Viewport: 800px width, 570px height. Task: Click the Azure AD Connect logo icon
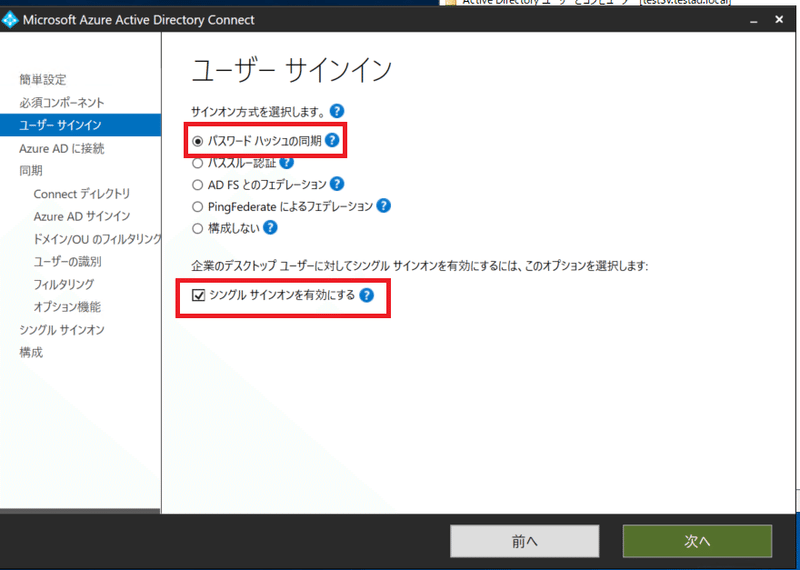click(x=10, y=20)
